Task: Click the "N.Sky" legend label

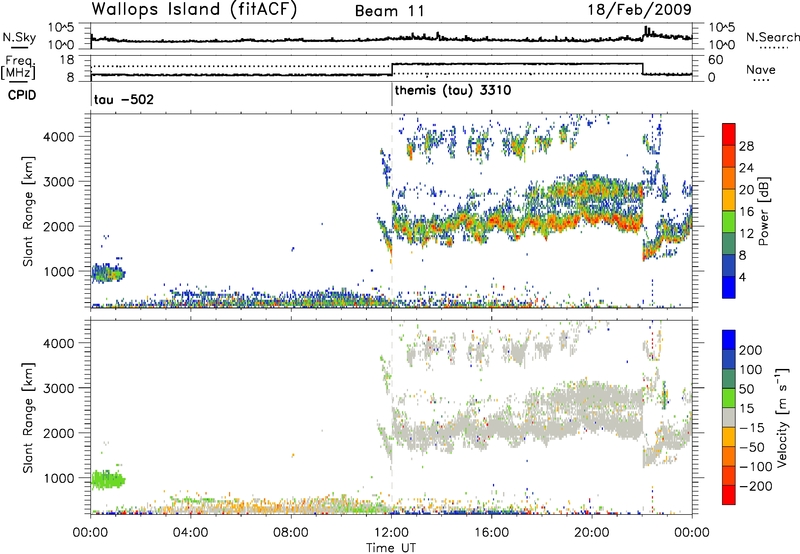Action: point(19,37)
